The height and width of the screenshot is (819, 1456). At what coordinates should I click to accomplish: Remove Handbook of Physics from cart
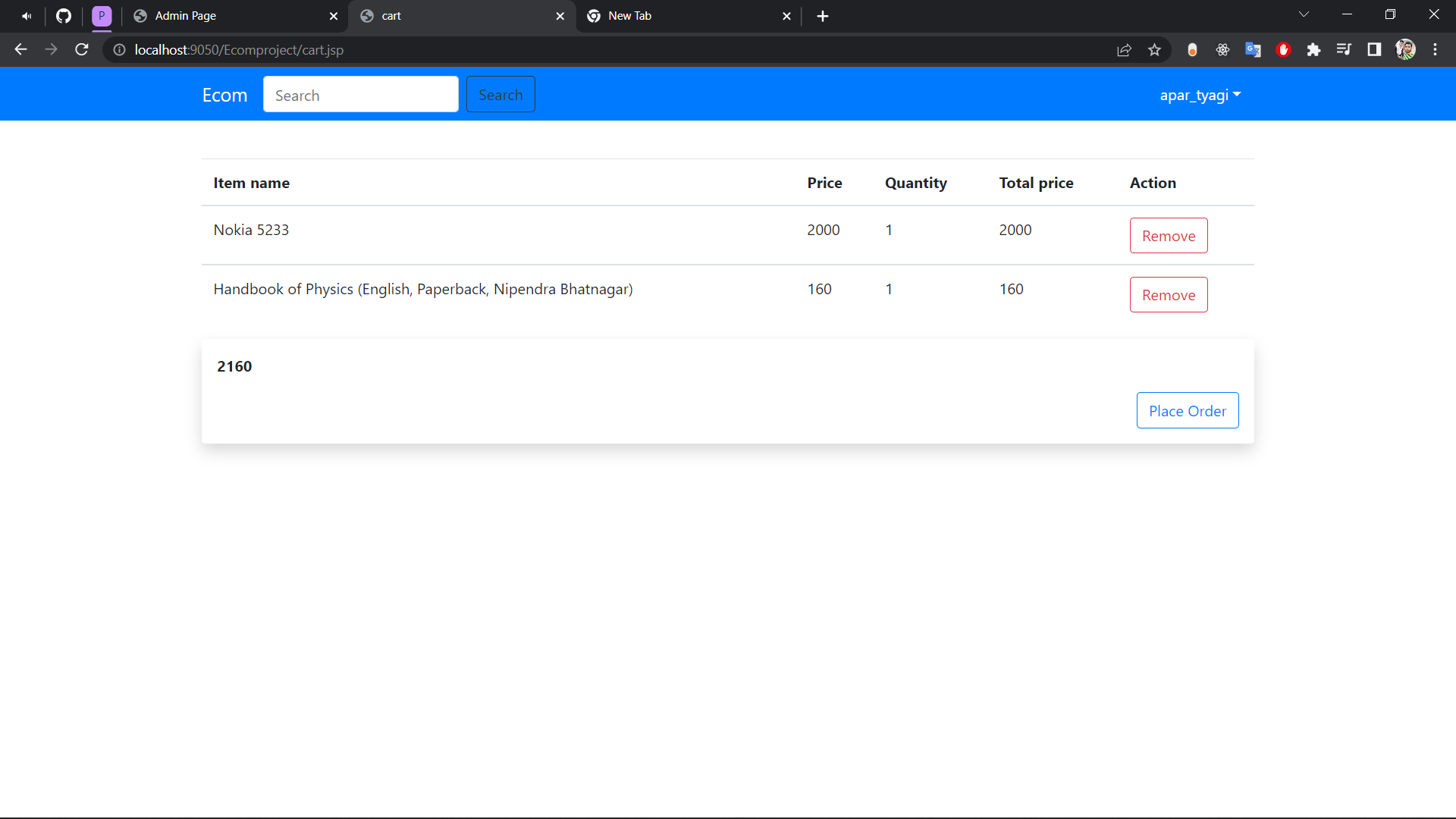click(x=1168, y=295)
